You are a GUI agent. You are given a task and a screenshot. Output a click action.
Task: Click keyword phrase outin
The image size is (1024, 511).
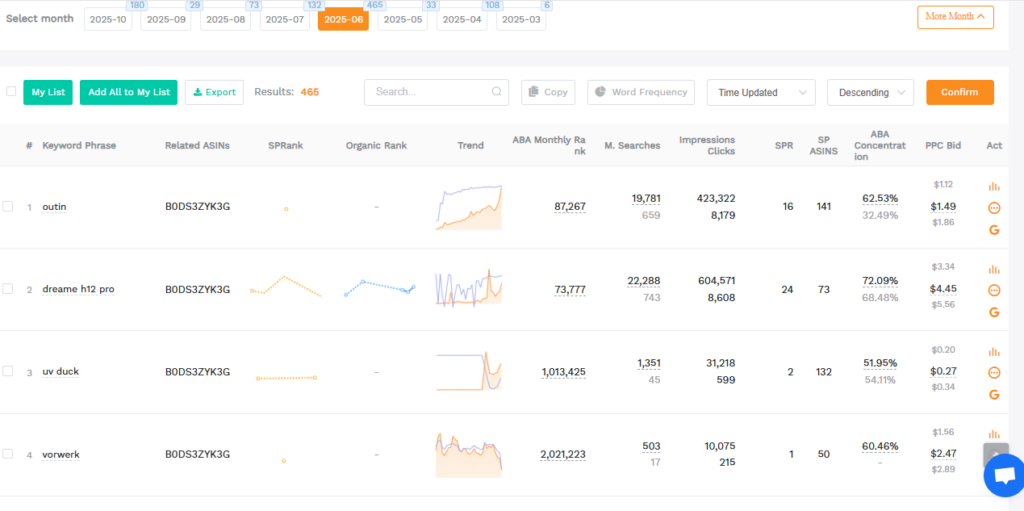54,206
